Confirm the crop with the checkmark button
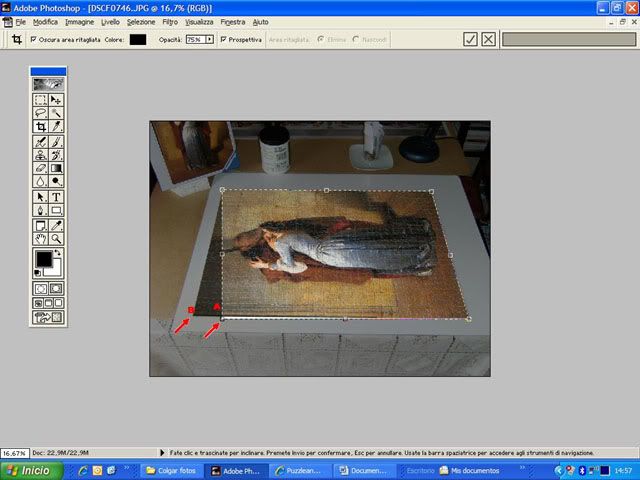 470,39
